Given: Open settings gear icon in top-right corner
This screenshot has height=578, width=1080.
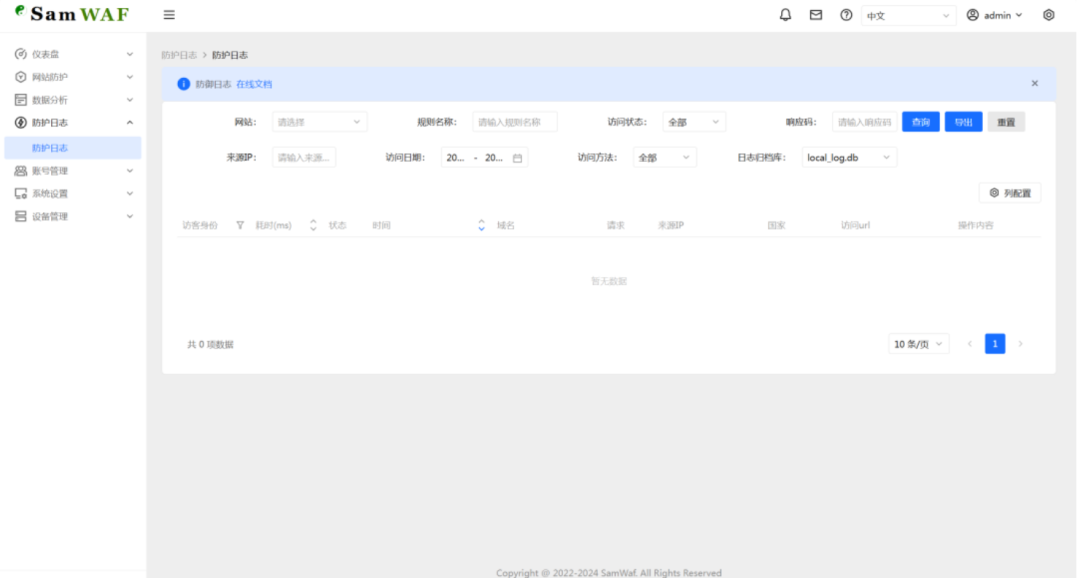Looking at the screenshot, I should [x=1048, y=15].
